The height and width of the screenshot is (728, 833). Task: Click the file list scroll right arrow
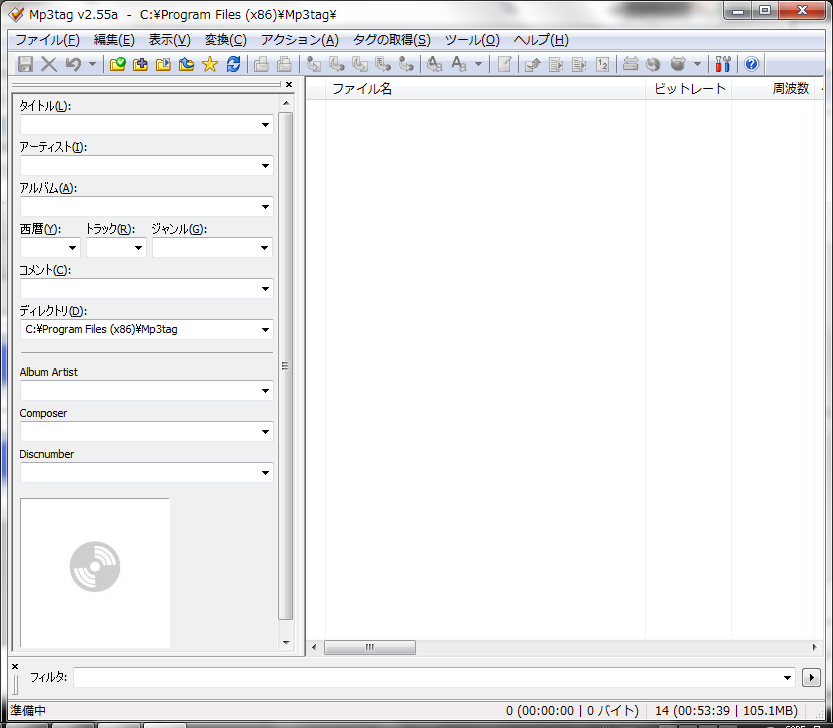point(814,647)
